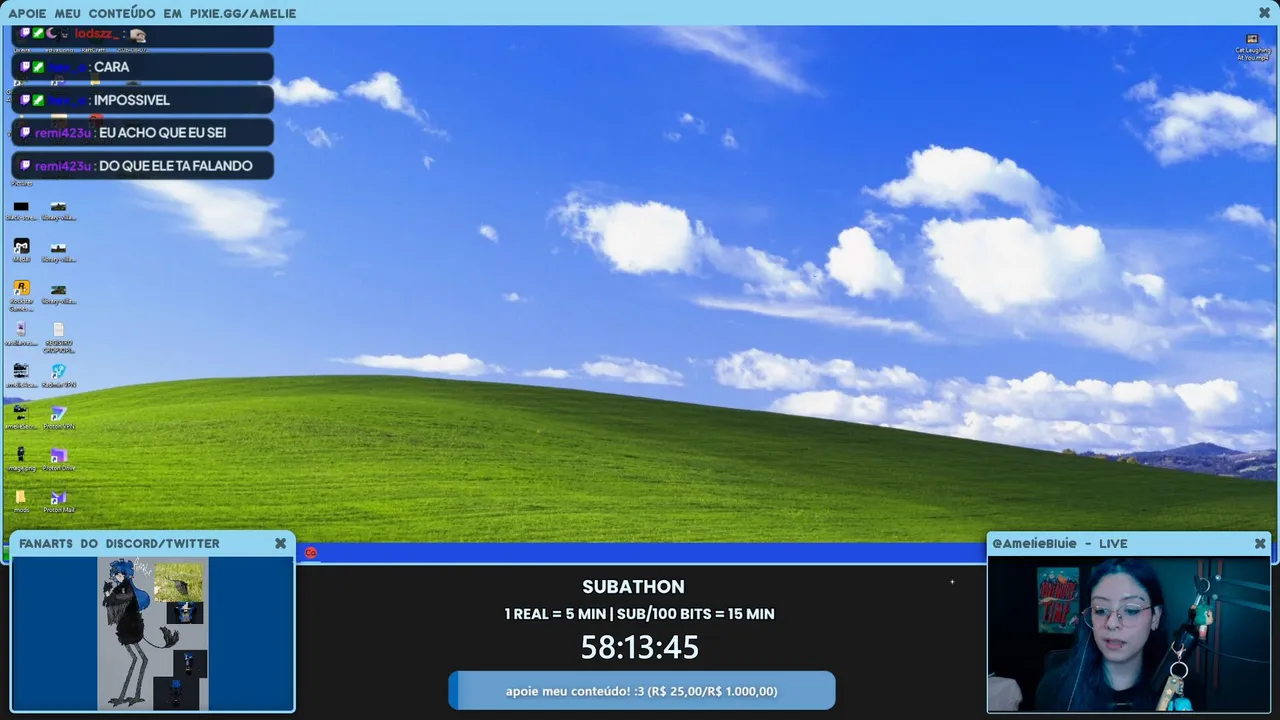Close the Apoie Meu Conteúdo top window
Viewport: 1280px width, 720px height.
1264,13
